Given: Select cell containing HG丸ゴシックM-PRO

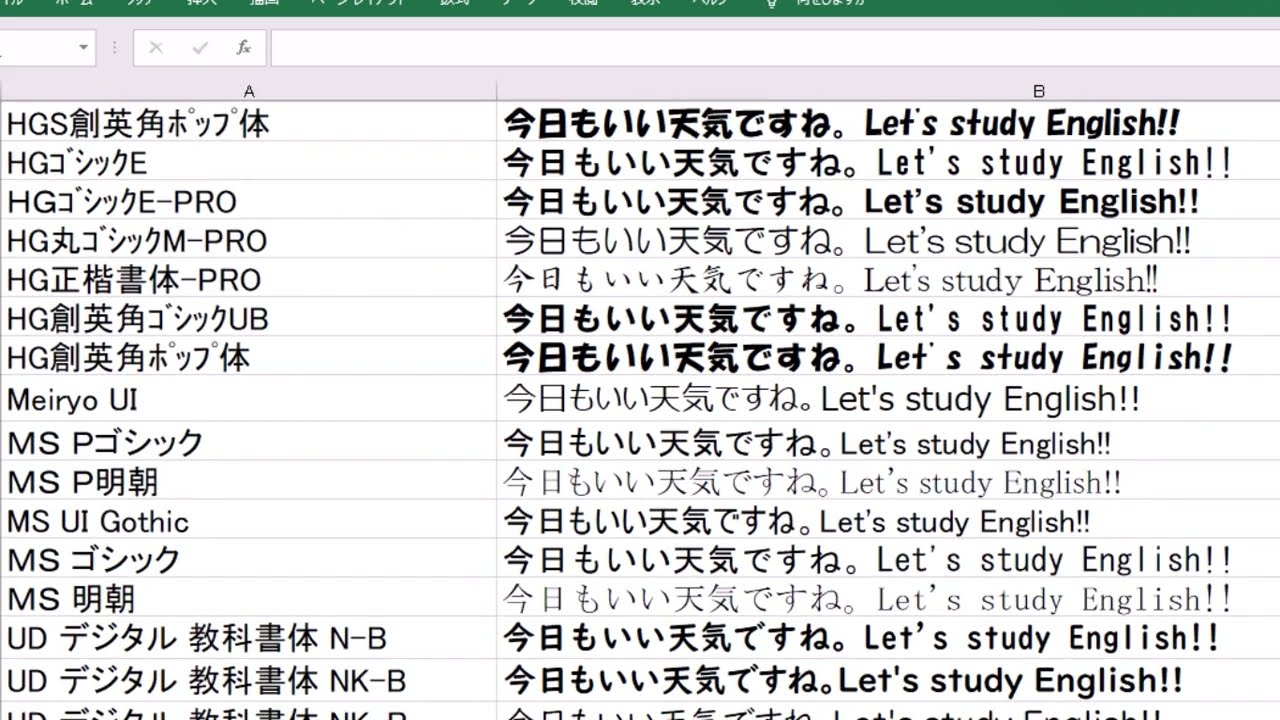Looking at the screenshot, I should click(x=248, y=240).
